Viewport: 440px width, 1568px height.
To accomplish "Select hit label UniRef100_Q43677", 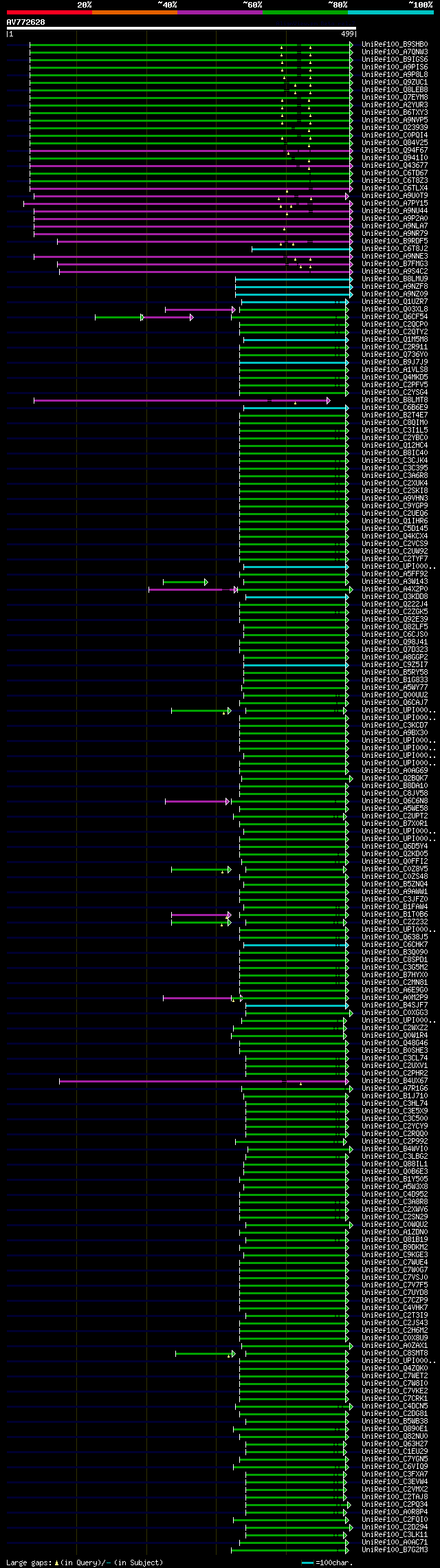I will click(395, 166).
